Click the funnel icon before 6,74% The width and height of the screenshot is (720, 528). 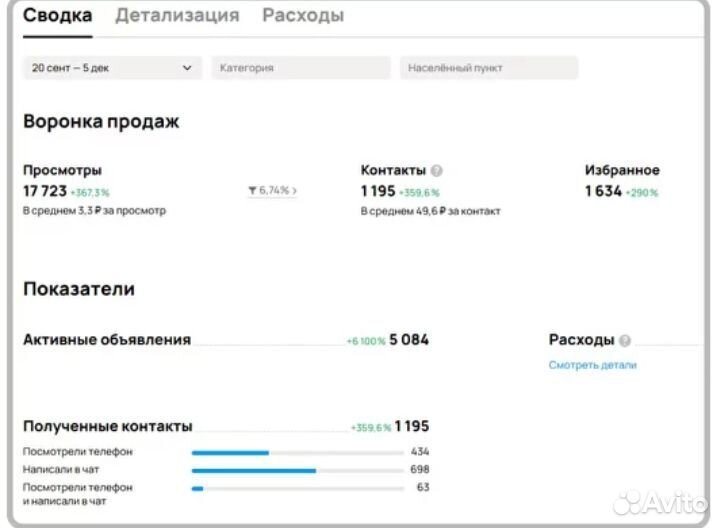click(252, 190)
